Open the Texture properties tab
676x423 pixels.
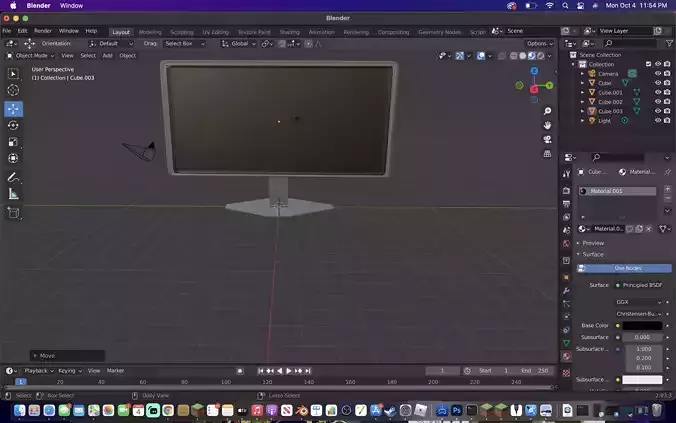566,373
